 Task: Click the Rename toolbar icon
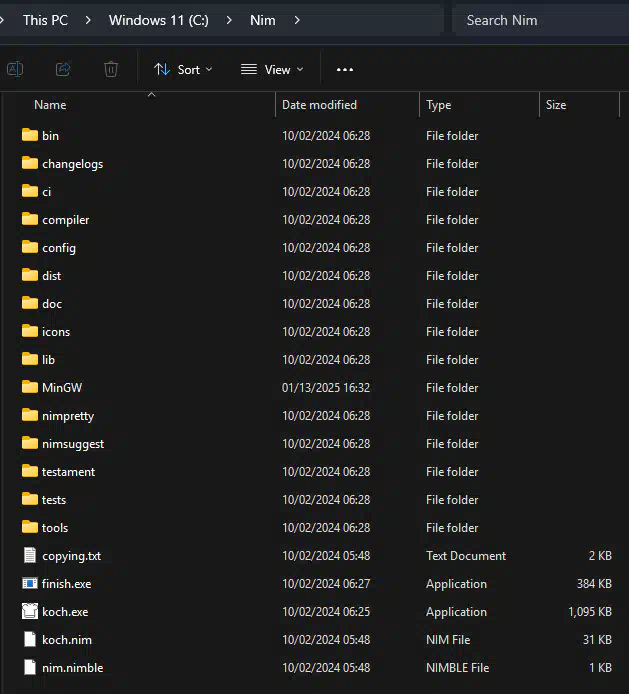(x=15, y=69)
